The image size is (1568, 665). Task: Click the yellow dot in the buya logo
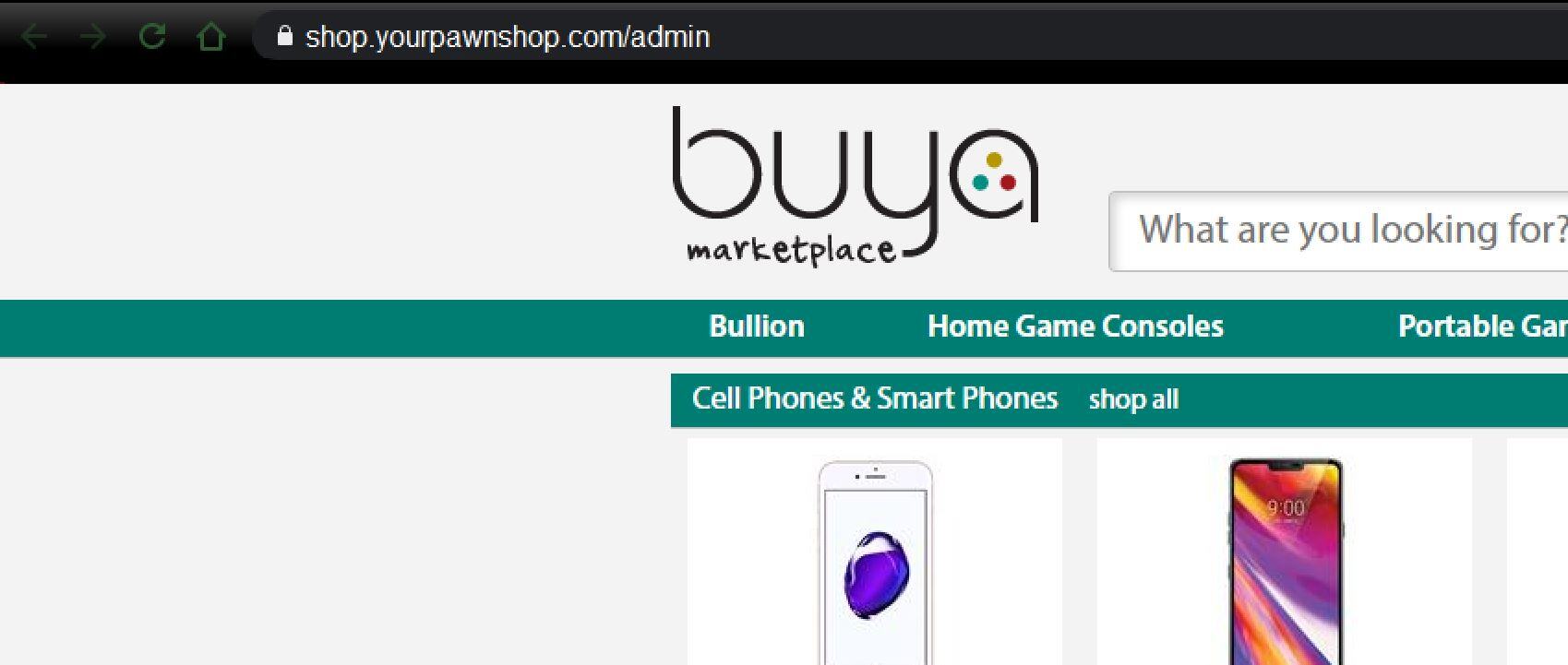[994, 160]
